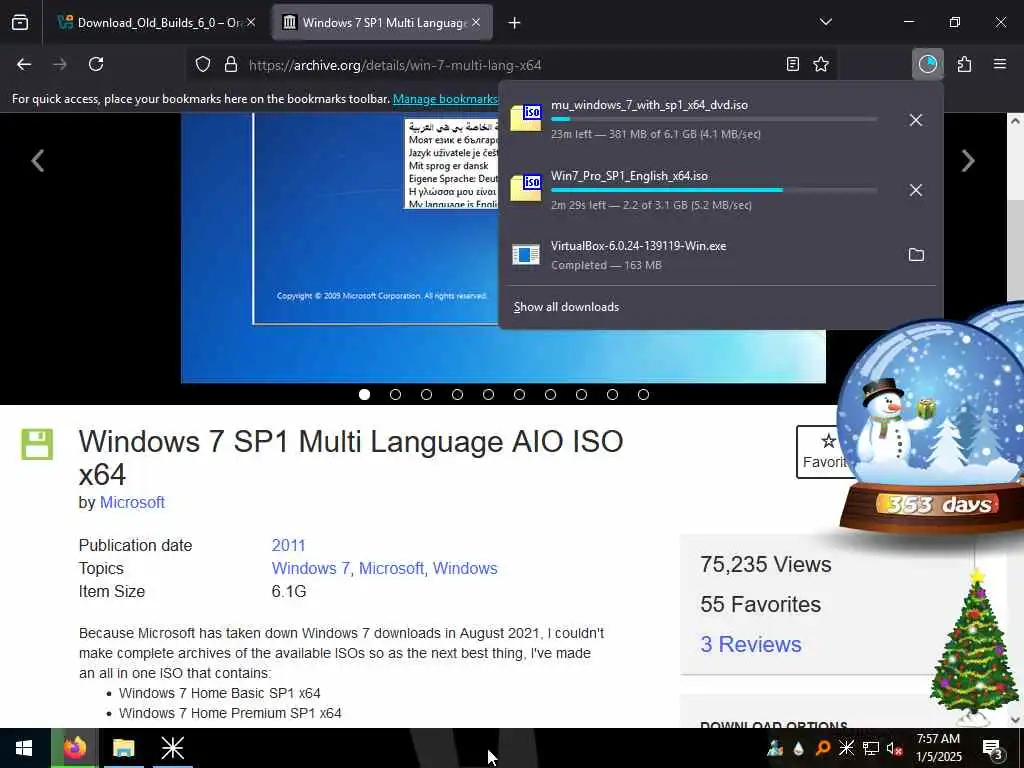Click the Windows 7 setup screenshot image
The height and width of the screenshot is (768, 1024).
[340, 248]
